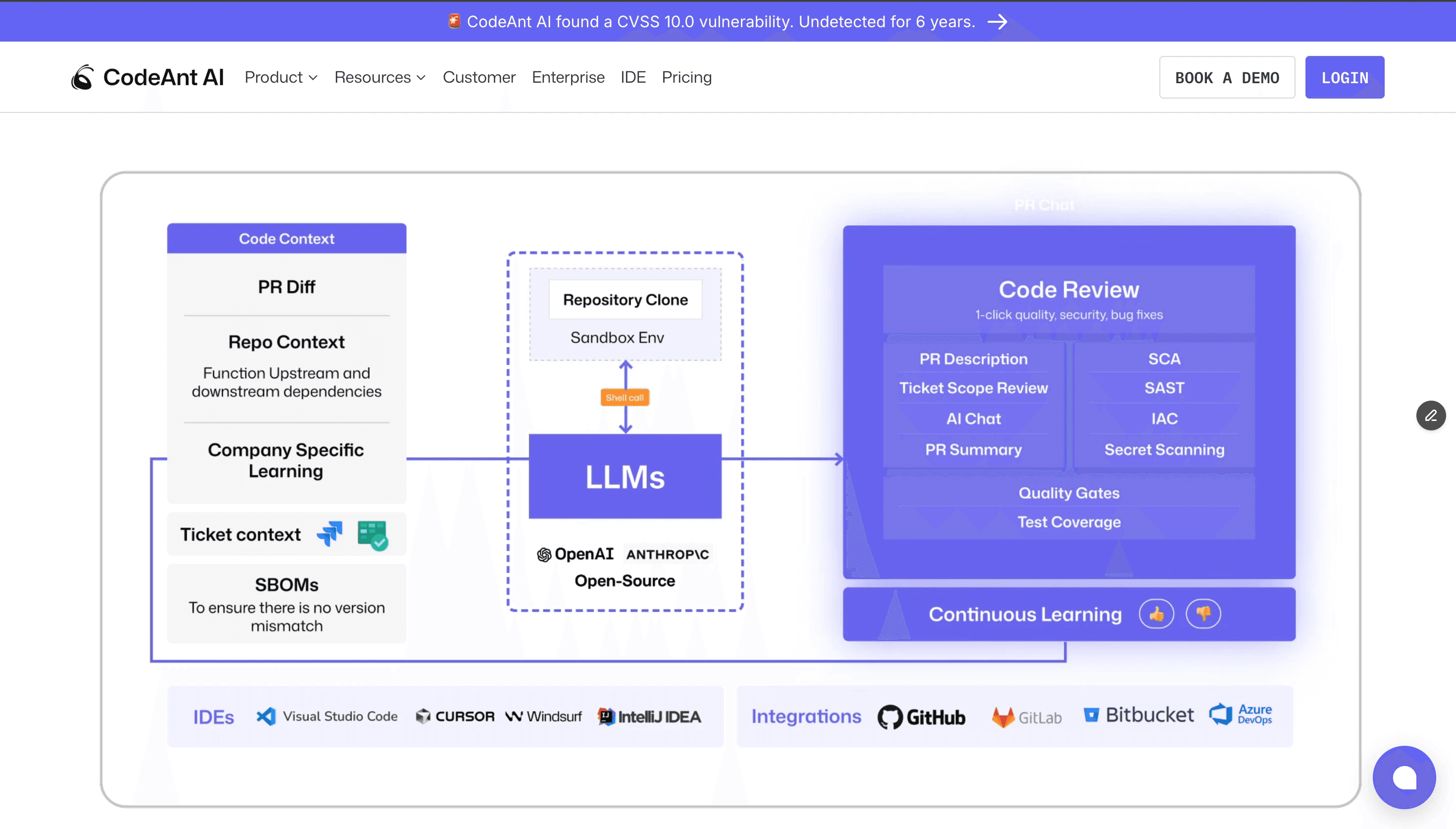The width and height of the screenshot is (1456, 829).
Task: Expand the Resources dropdown menu
Action: (380, 77)
